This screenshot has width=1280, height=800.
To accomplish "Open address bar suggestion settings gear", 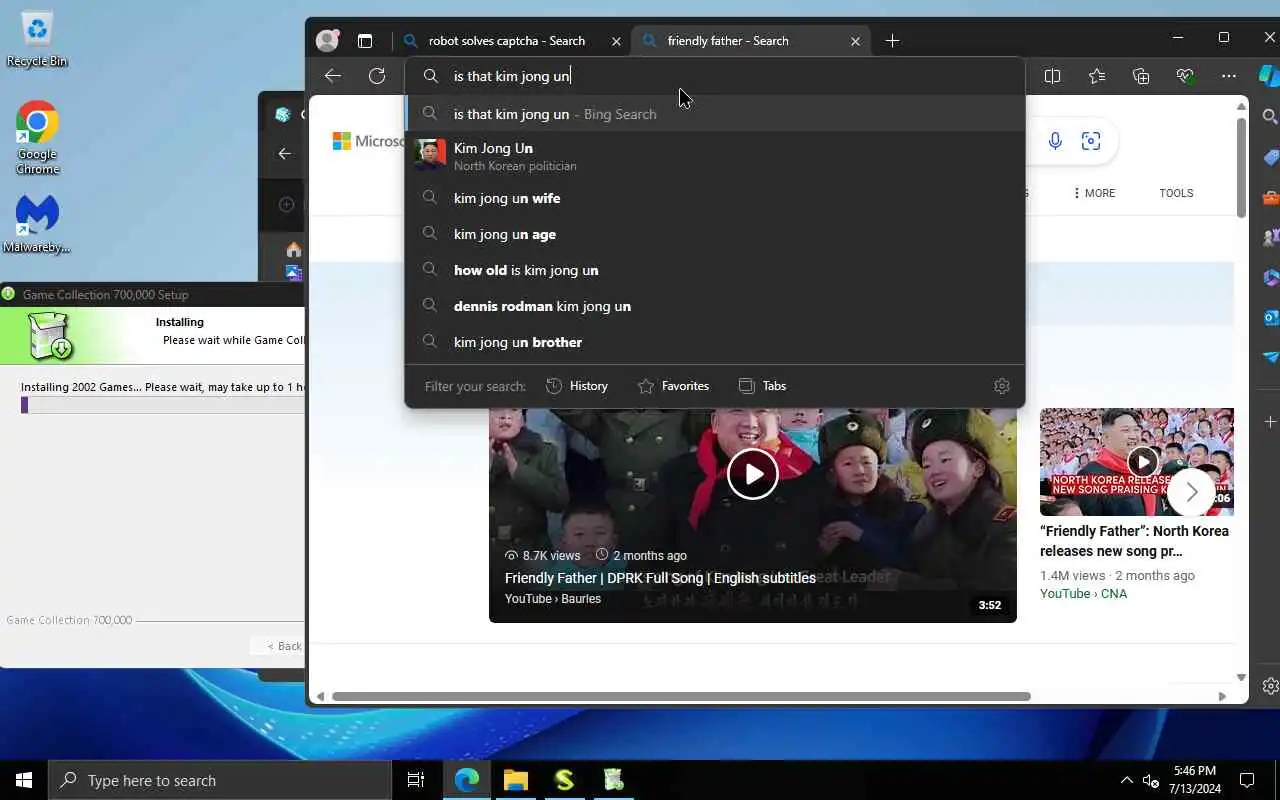I will pyautogui.click(x=1002, y=386).
